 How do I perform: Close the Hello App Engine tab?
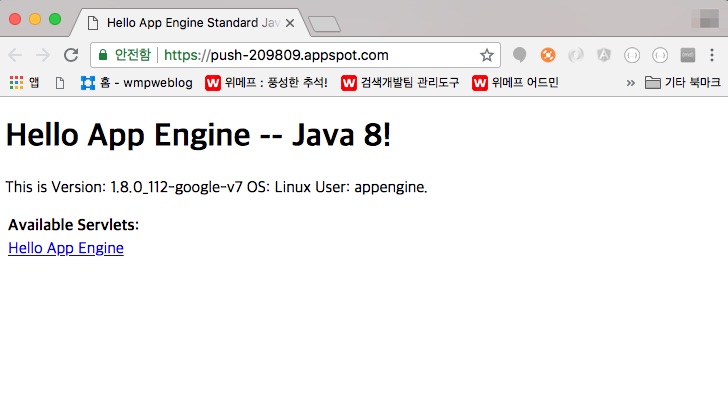(x=290, y=22)
